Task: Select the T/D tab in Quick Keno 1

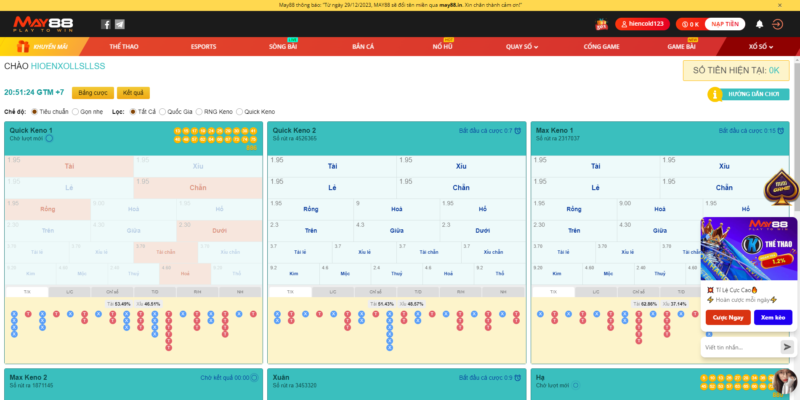Action: point(155,292)
